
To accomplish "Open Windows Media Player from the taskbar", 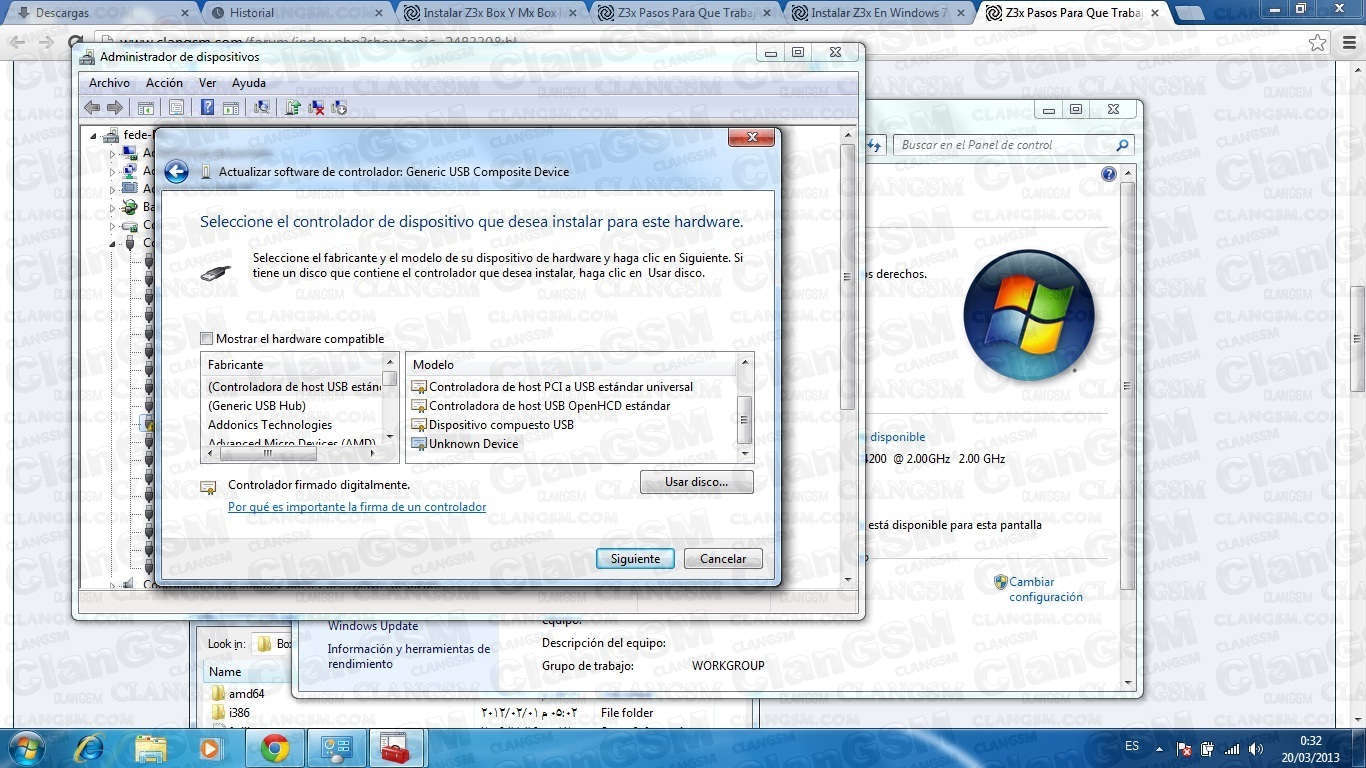I will 210,748.
